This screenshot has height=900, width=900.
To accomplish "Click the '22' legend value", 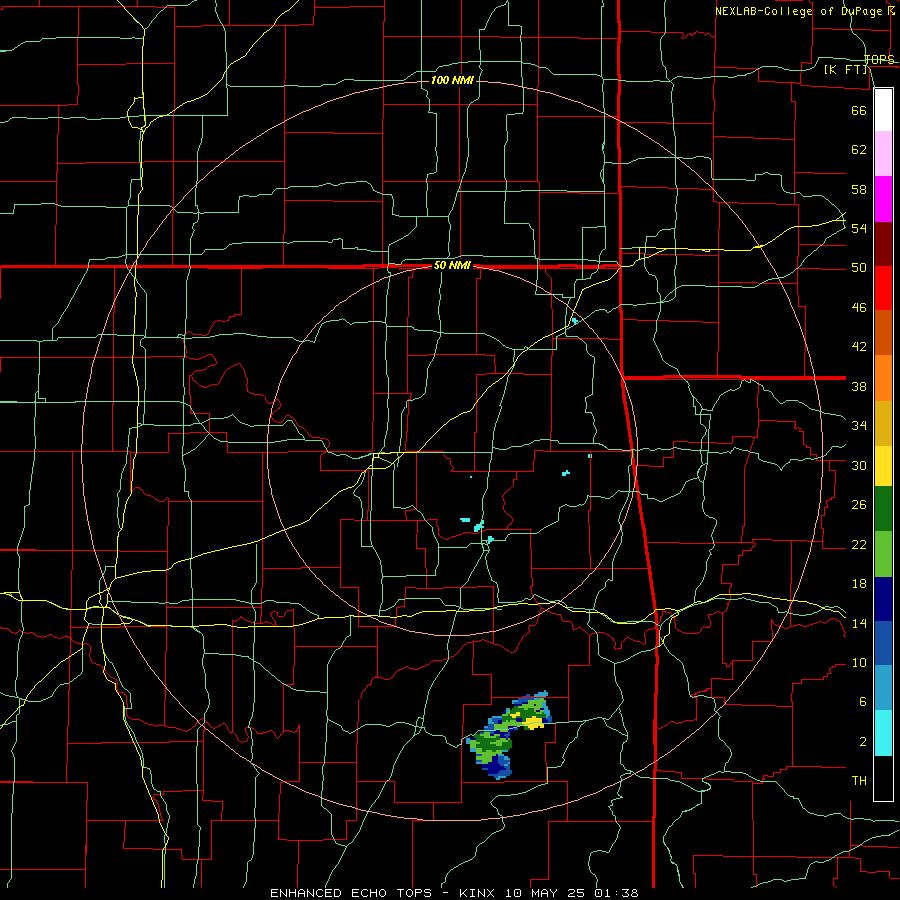I will [x=859, y=544].
